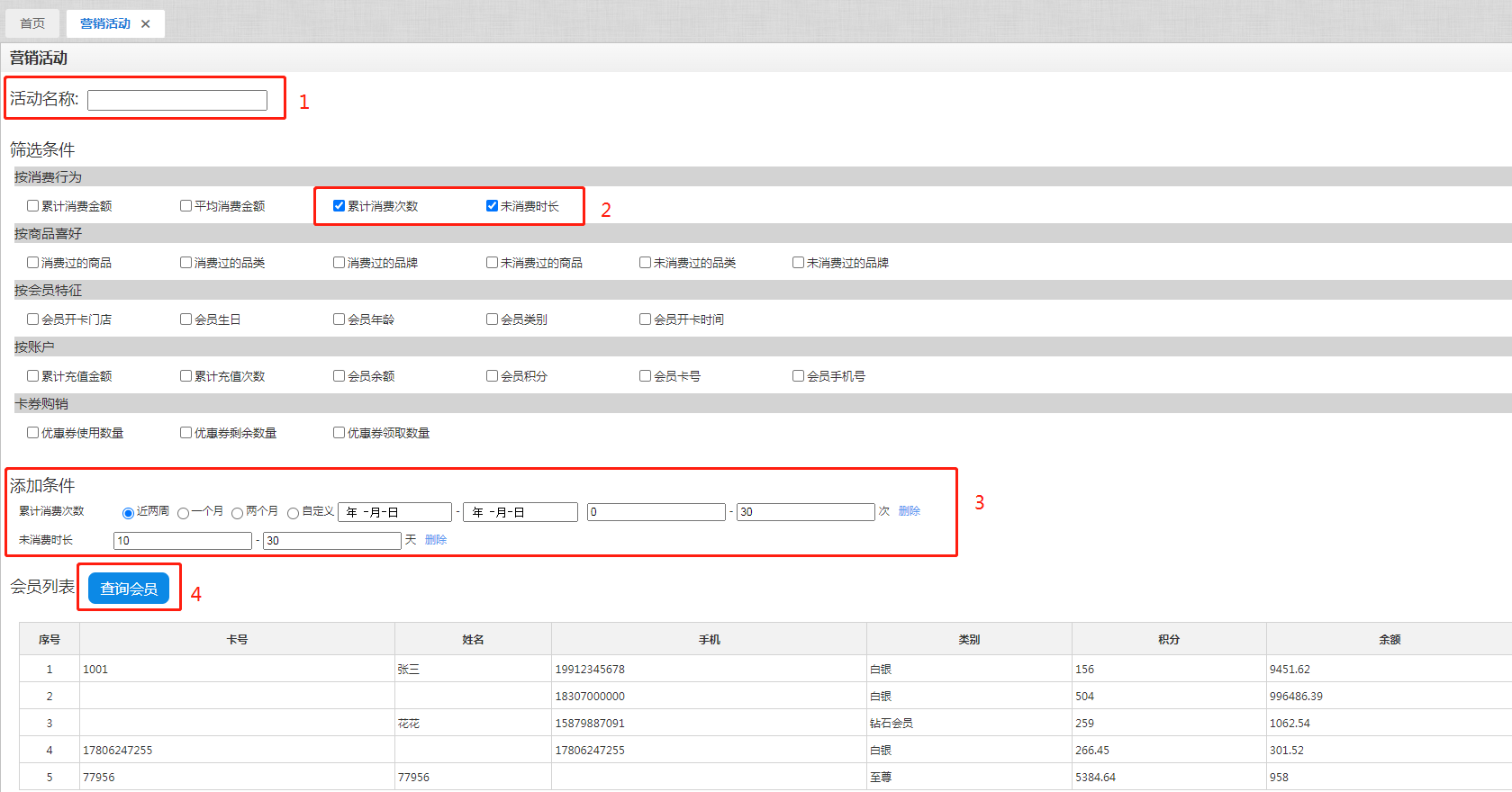This screenshot has width=1512, height=792.
Task: Check the 累计消费金额 checkbox
Action: pos(33,206)
